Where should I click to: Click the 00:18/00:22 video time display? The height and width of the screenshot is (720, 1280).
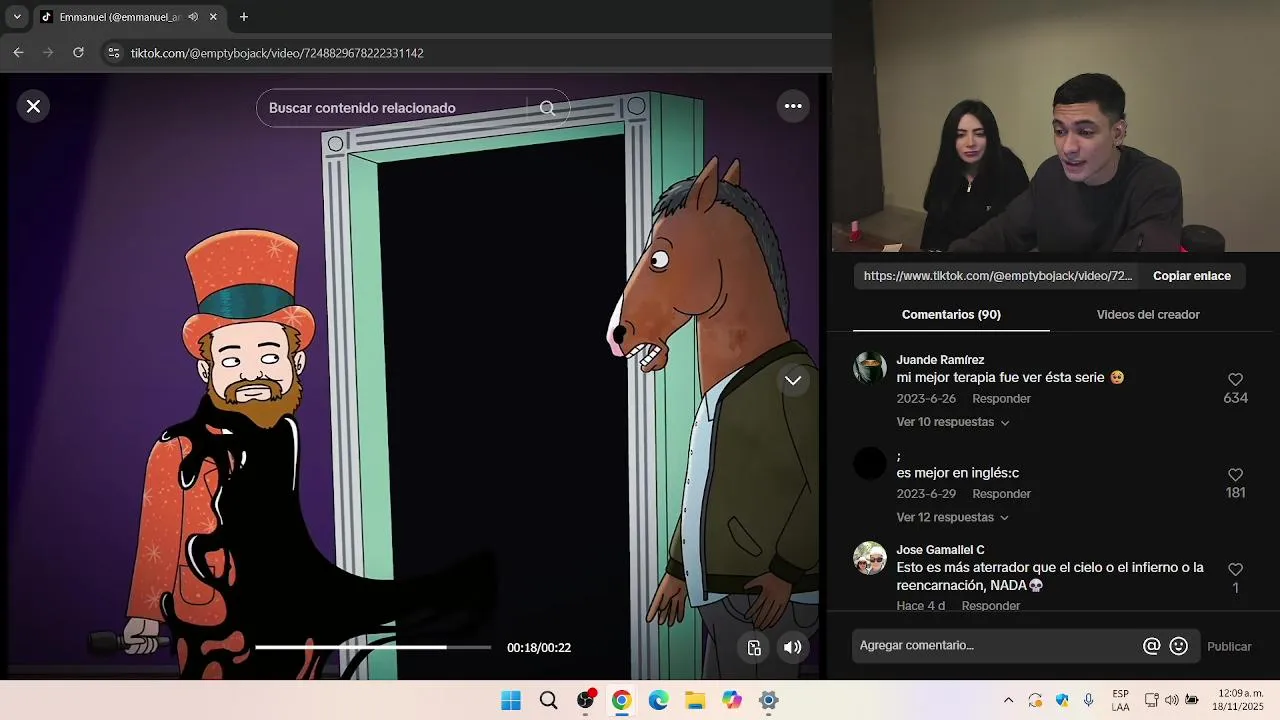539,648
